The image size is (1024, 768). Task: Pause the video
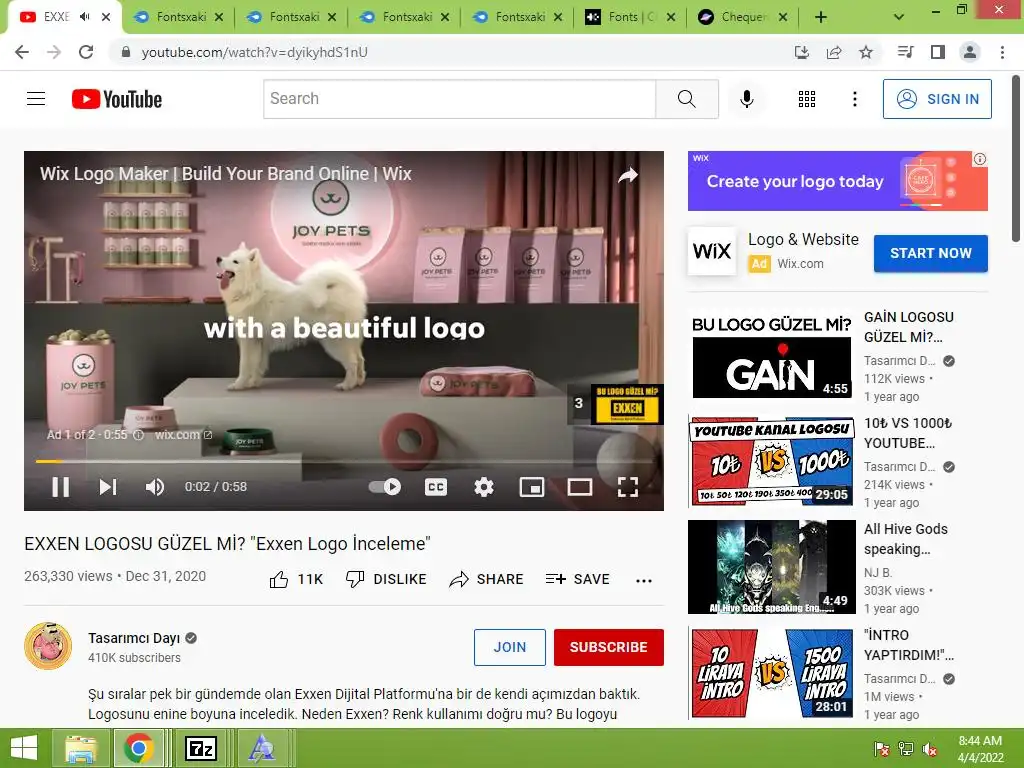pyautogui.click(x=61, y=487)
